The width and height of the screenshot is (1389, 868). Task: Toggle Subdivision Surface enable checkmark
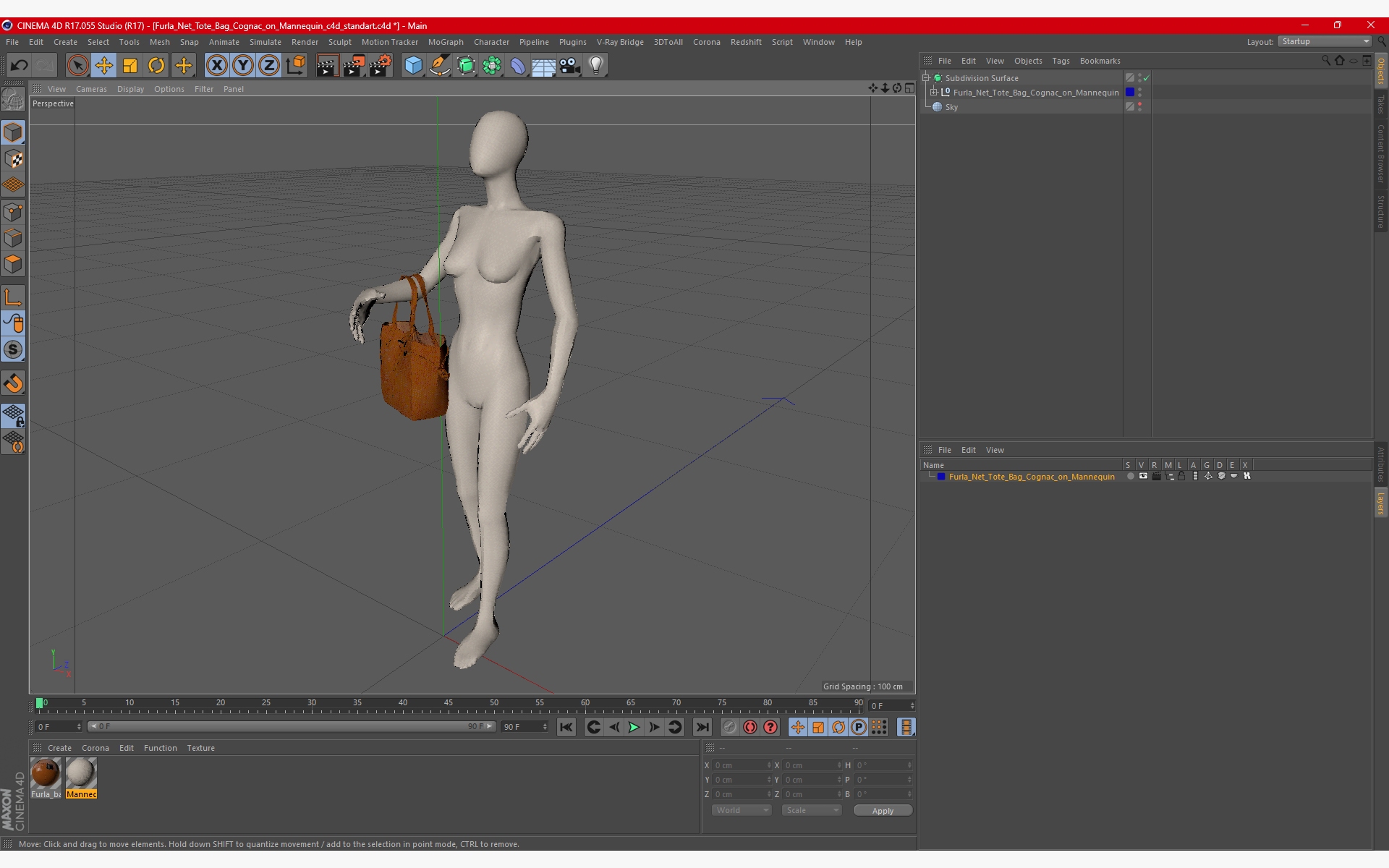coord(1147,78)
